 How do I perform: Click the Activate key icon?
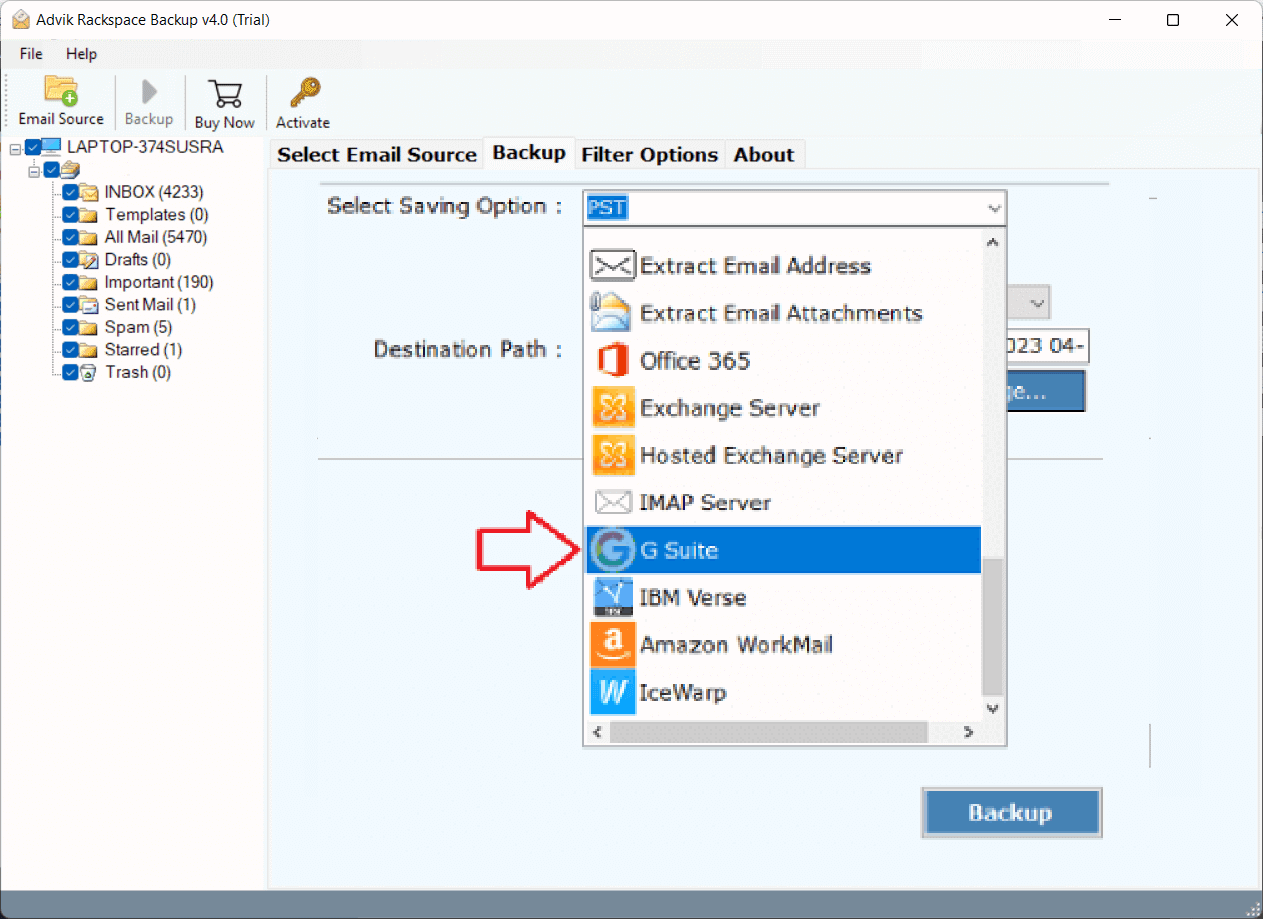(x=302, y=100)
